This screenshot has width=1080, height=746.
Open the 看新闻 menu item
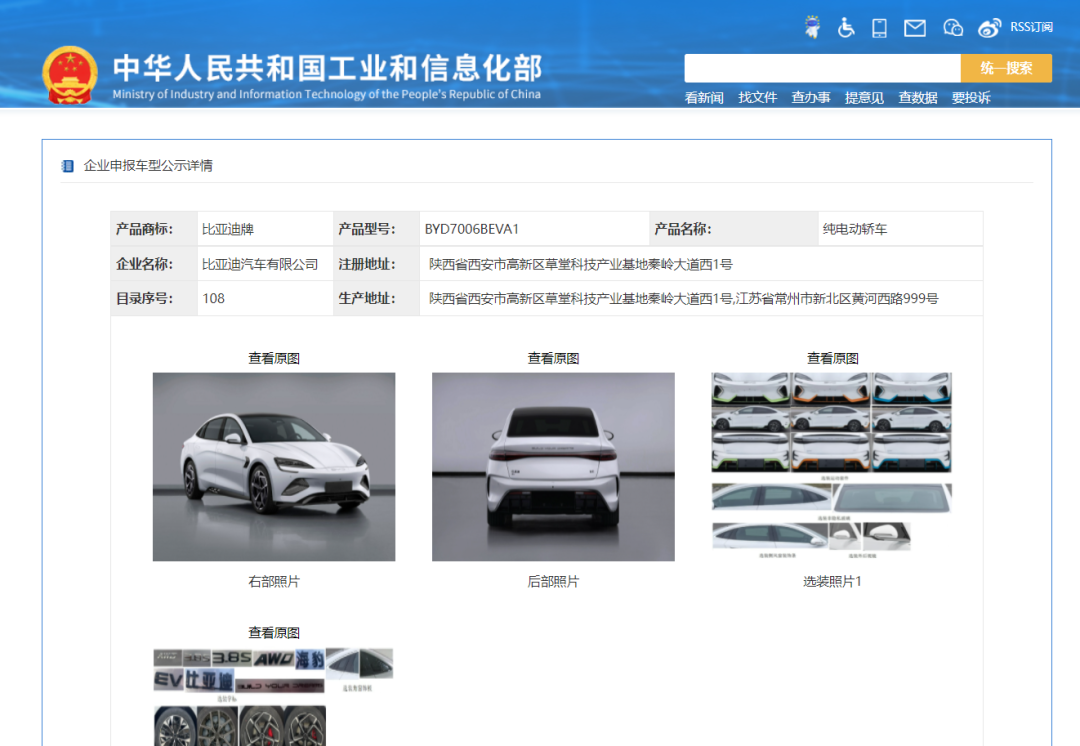click(704, 98)
